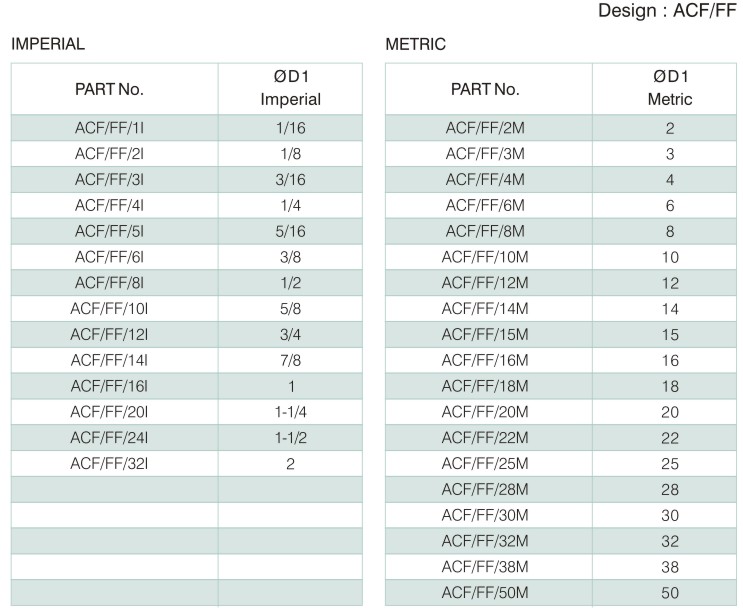Select metric diameter value 28
Viewport: 743px width, 615px height.
click(x=670, y=489)
